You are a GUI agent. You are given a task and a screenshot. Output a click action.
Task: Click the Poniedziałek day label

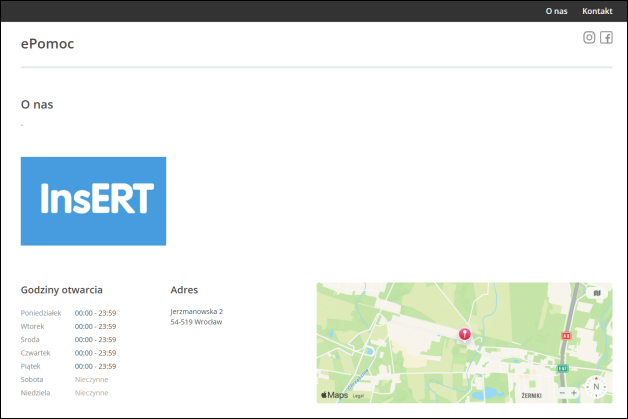(x=41, y=313)
